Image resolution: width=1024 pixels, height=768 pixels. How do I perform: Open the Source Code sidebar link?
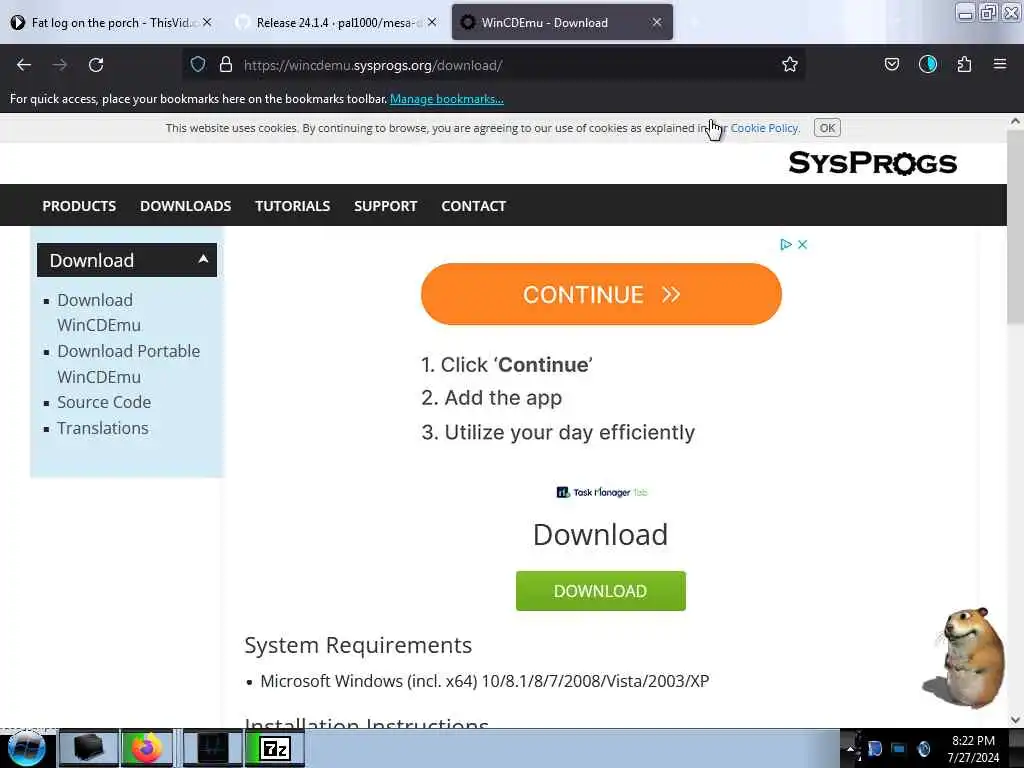point(104,402)
